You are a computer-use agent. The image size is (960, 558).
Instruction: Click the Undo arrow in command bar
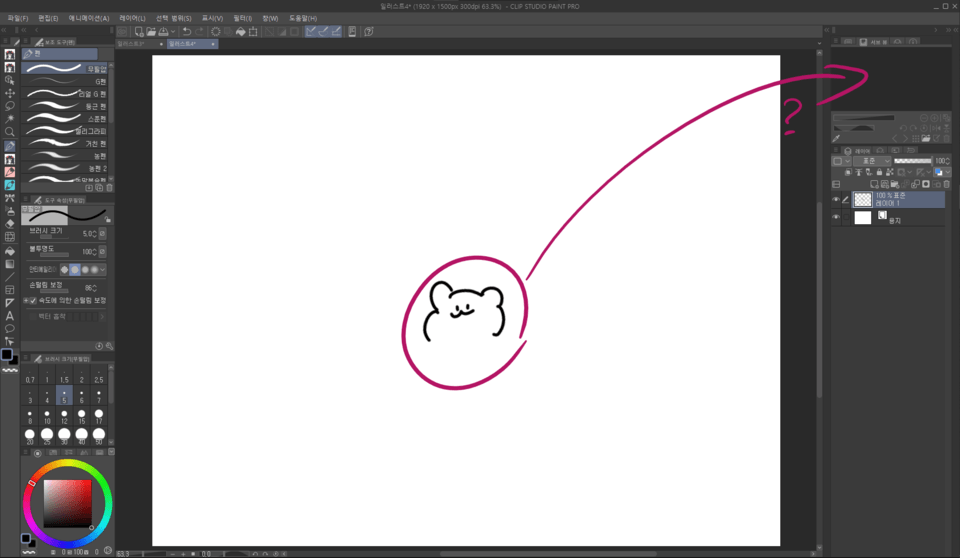(x=187, y=31)
